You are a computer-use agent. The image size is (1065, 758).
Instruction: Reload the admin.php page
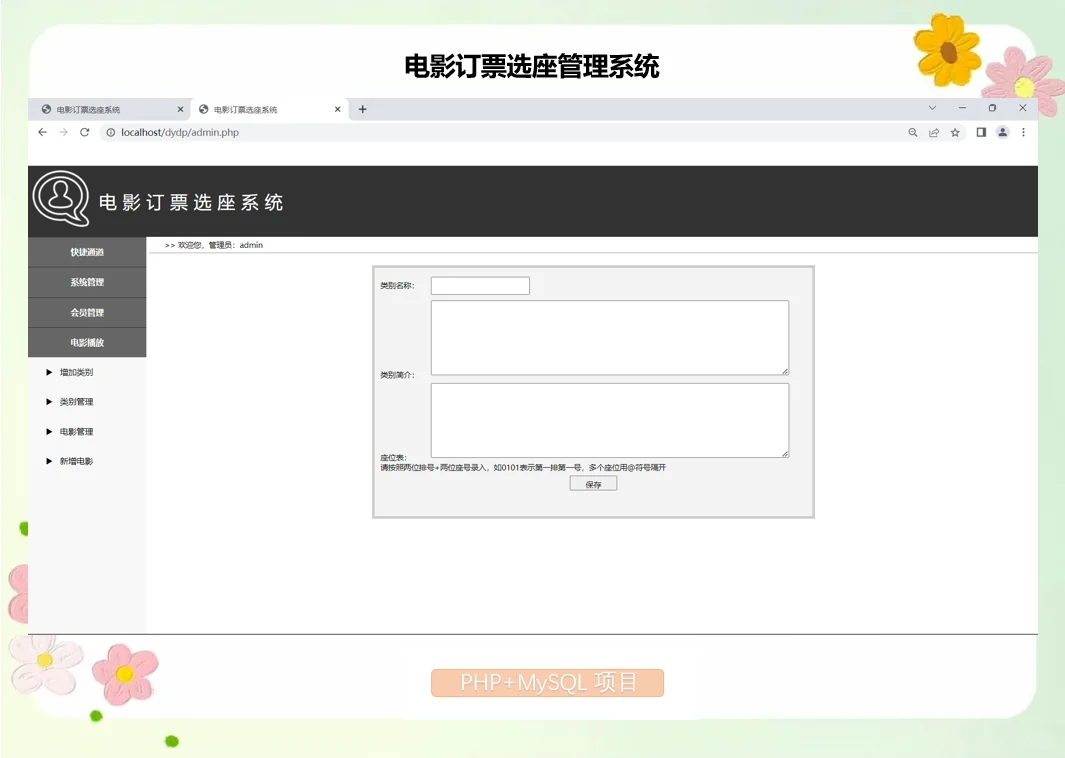click(x=86, y=132)
